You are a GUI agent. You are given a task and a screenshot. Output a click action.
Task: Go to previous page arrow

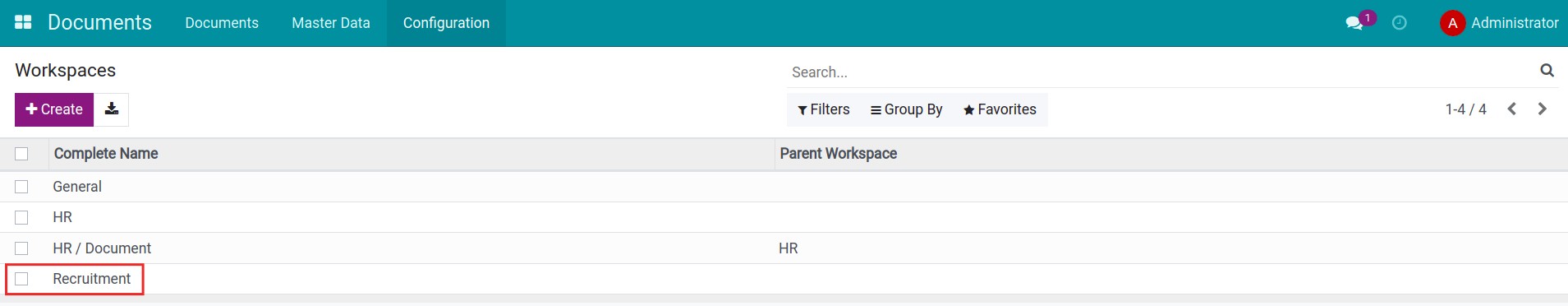1511,109
